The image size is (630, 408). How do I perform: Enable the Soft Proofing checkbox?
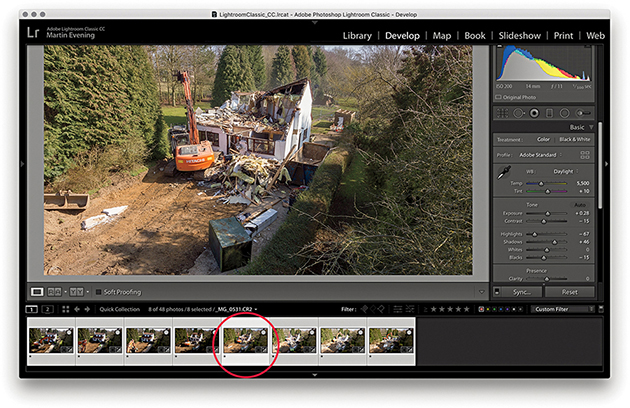[x=98, y=292]
